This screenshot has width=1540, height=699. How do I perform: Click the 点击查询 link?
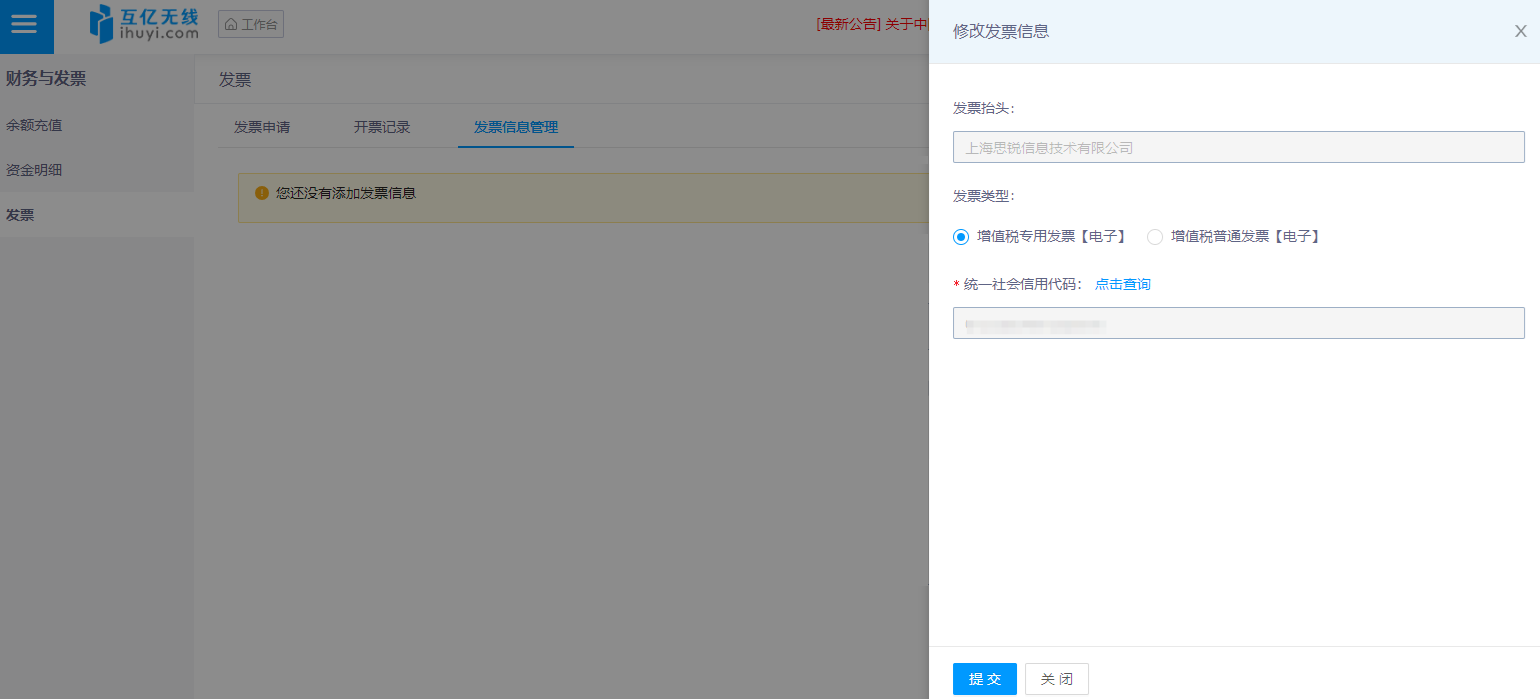click(x=1122, y=284)
